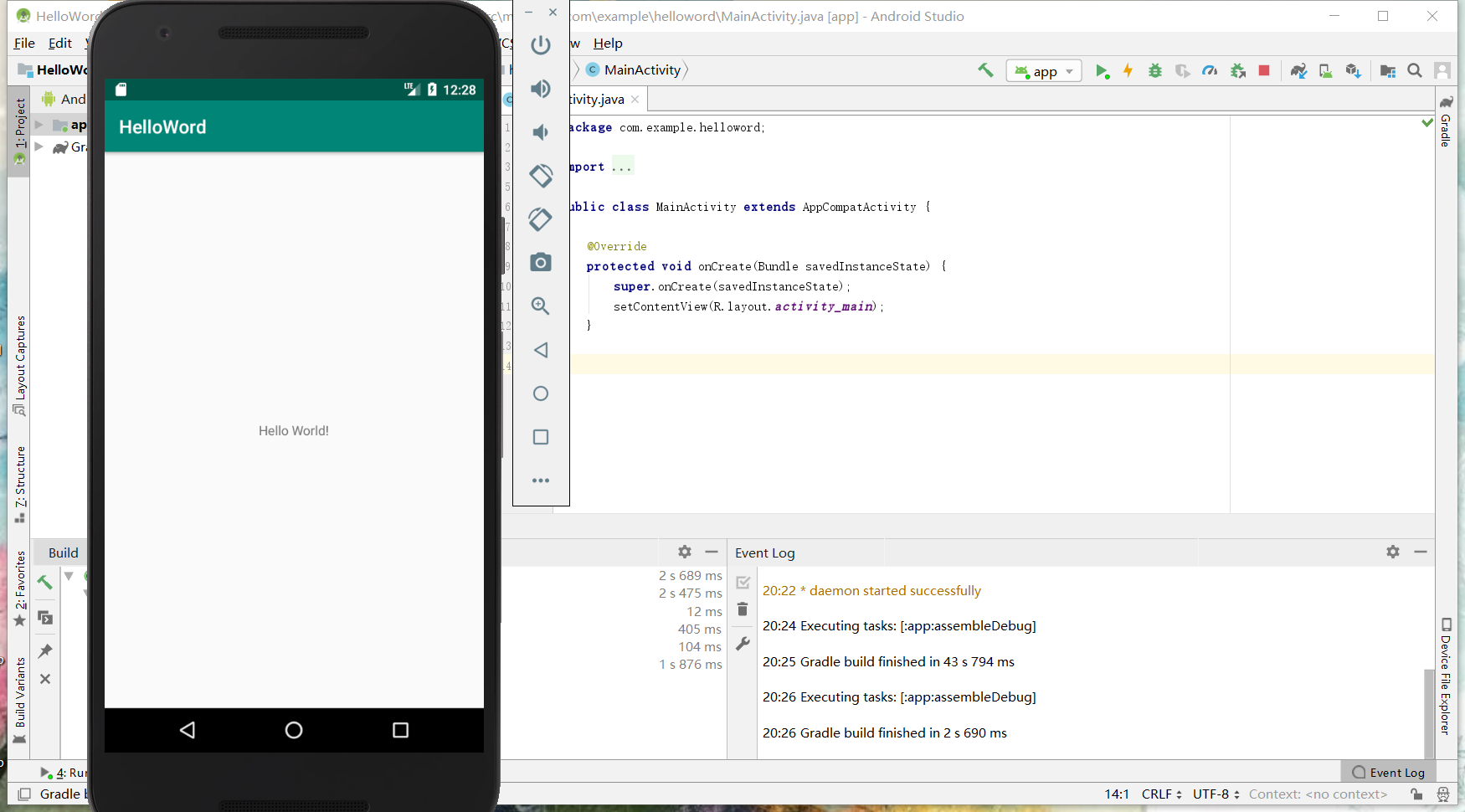The width and height of the screenshot is (1465, 812).
Task: Click the user account avatar icon
Action: click(x=1442, y=71)
